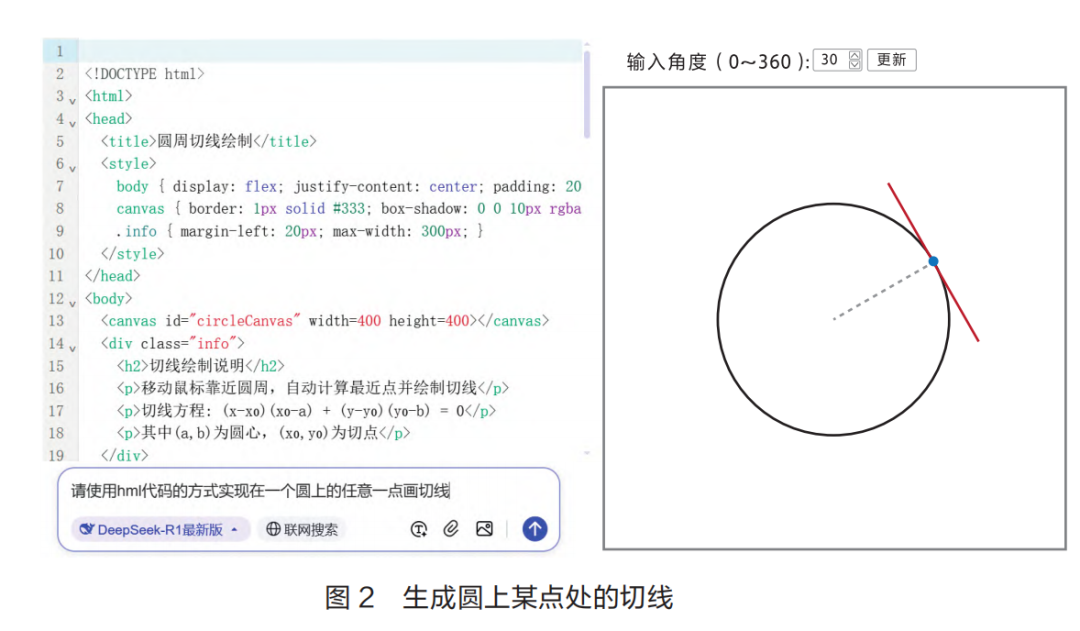Screen dimensions: 1080x631
Task: Click the blue tangent point on circle
Action: point(933,261)
